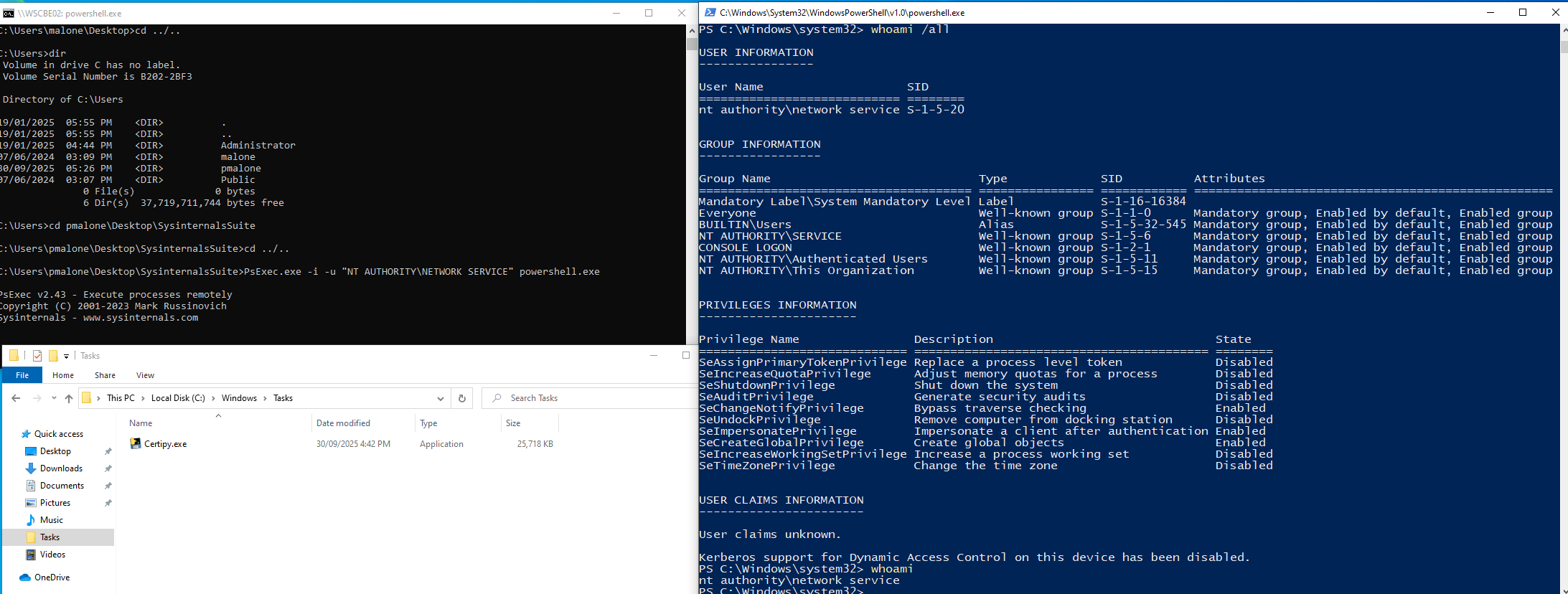The image size is (1568, 594).
Task: Click 'www.sysinternals.com' text in PsExec console
Action: coord(141,318)
